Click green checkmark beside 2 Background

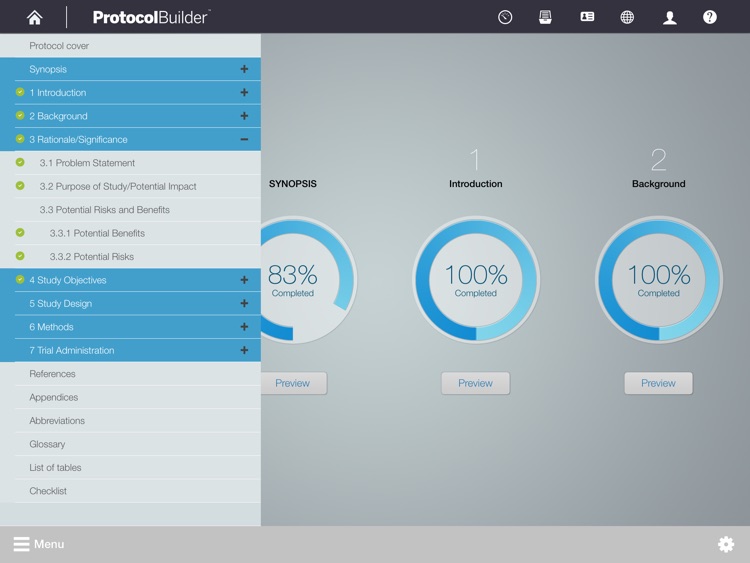pyautogui.click(x=20, y=115)
